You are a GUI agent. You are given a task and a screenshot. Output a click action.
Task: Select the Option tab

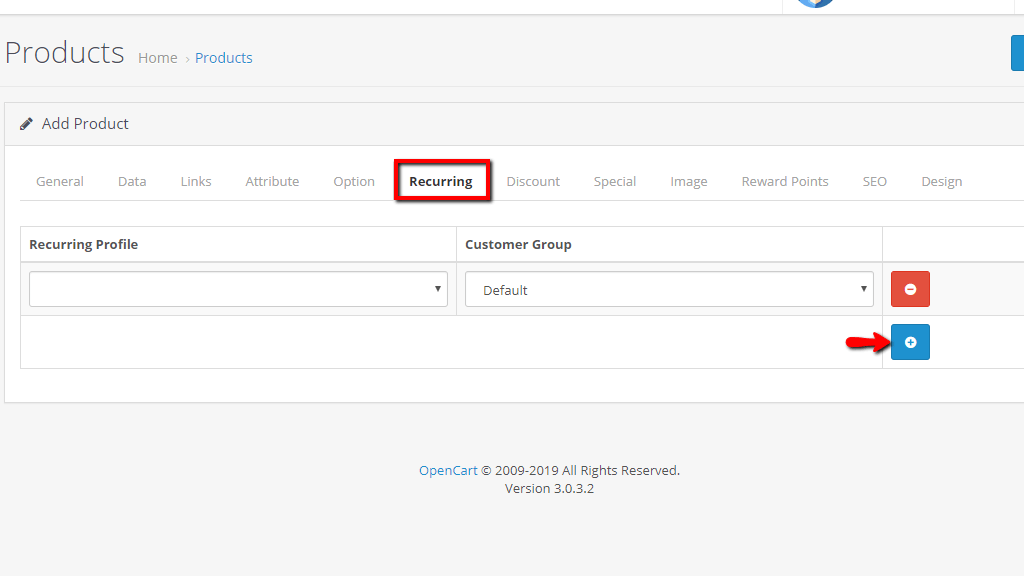pos(353,181)
